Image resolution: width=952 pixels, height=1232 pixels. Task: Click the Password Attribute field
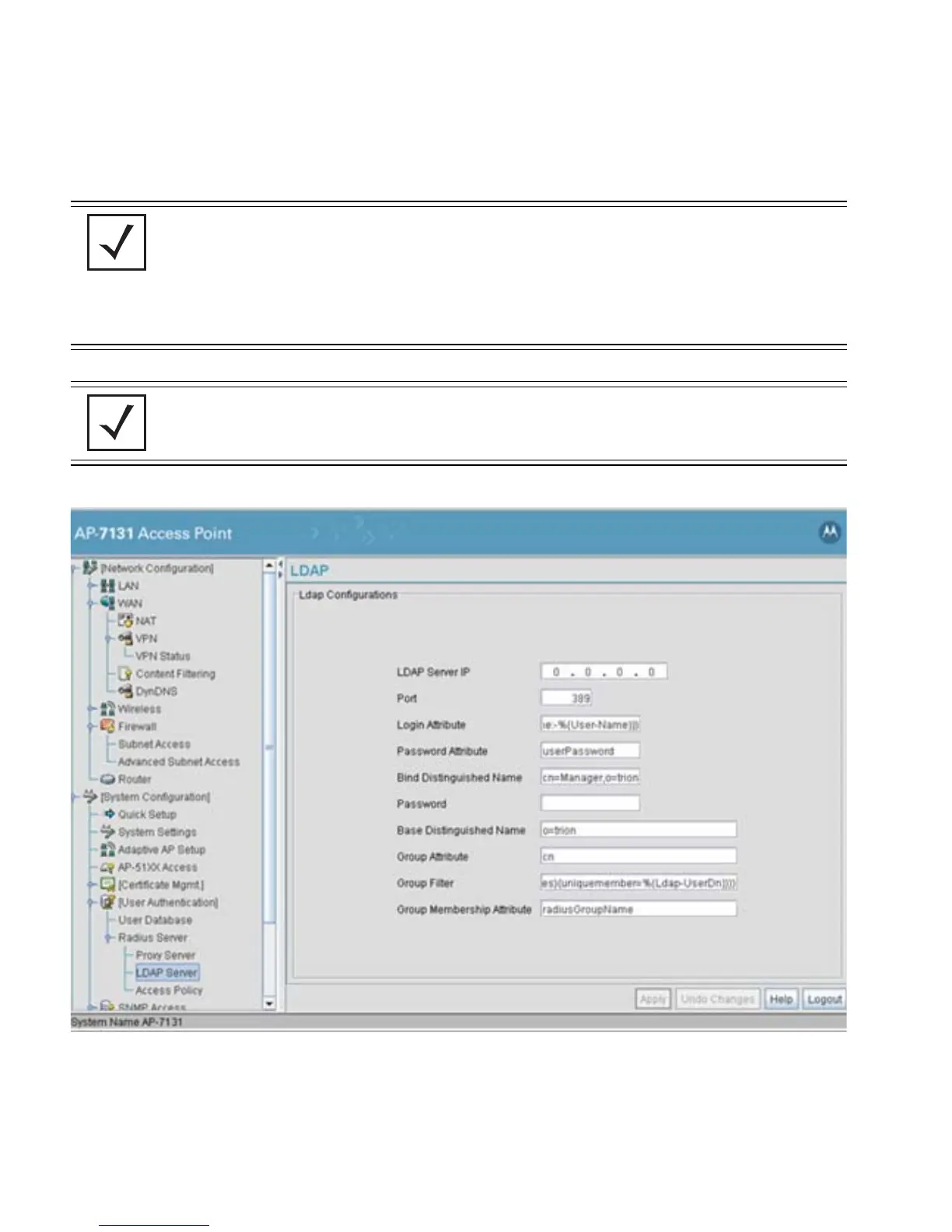(x=591, y=751)
